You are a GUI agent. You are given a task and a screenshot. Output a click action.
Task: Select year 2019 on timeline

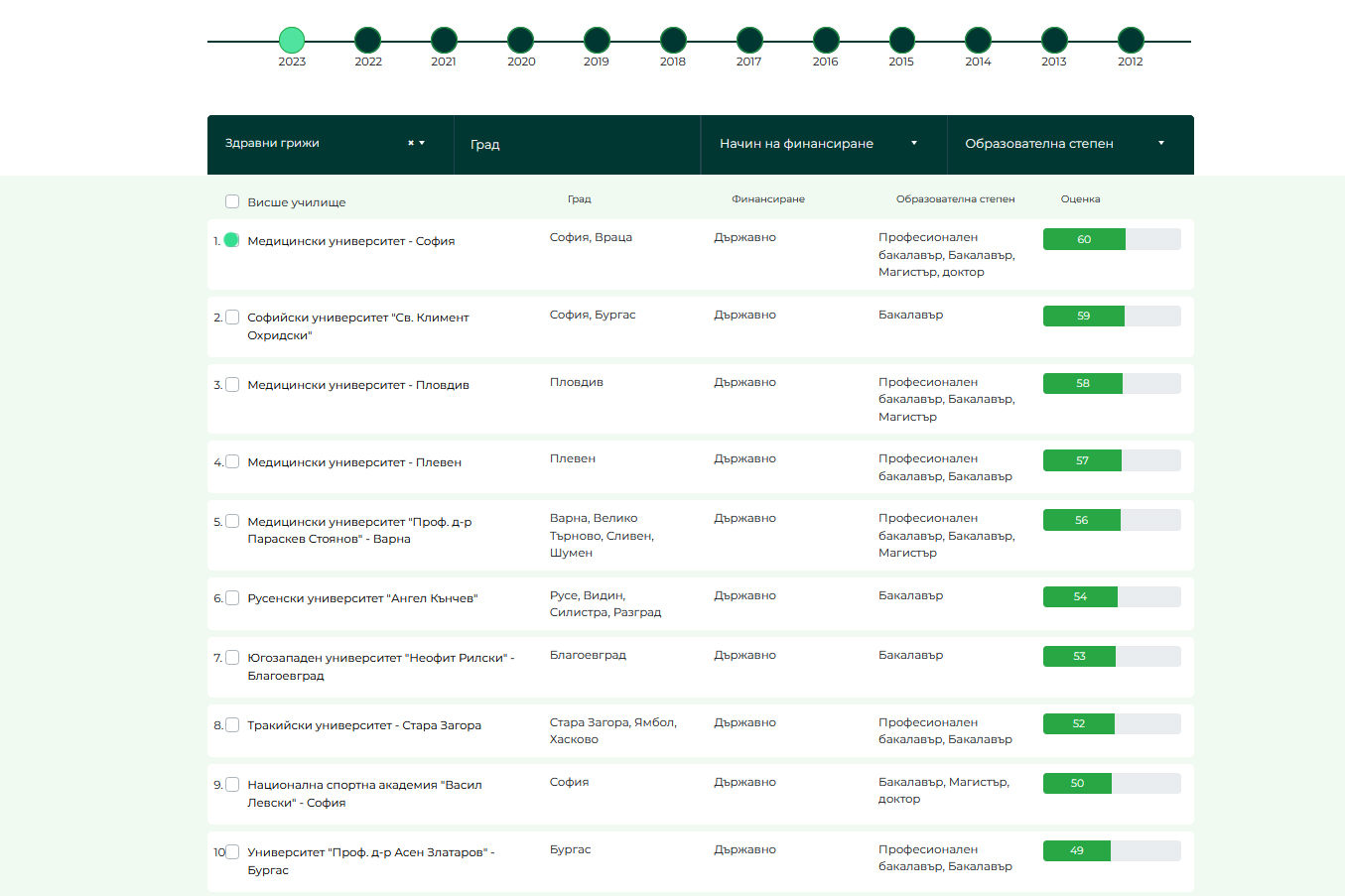point(597,40)
